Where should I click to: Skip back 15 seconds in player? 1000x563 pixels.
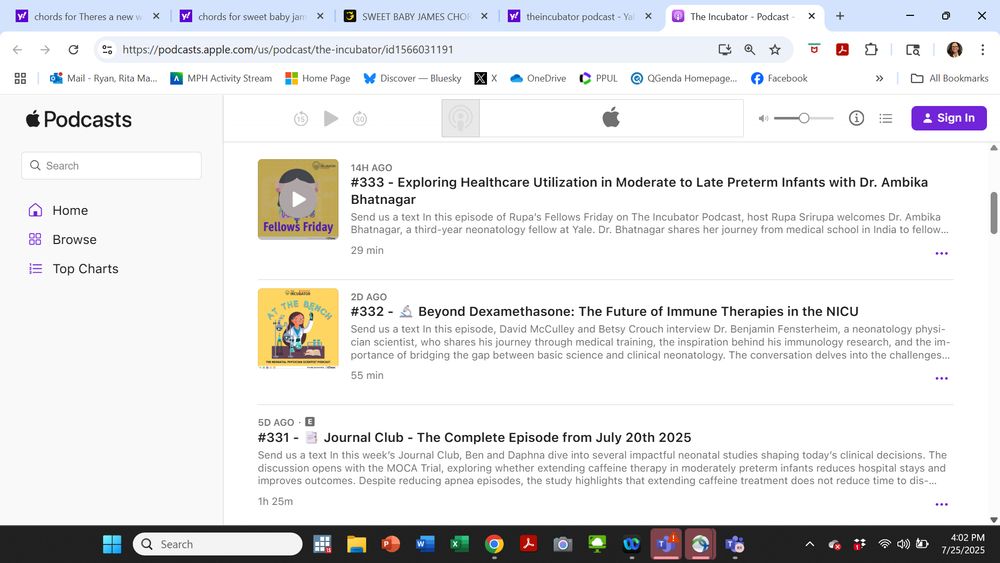tap(301, 119)
